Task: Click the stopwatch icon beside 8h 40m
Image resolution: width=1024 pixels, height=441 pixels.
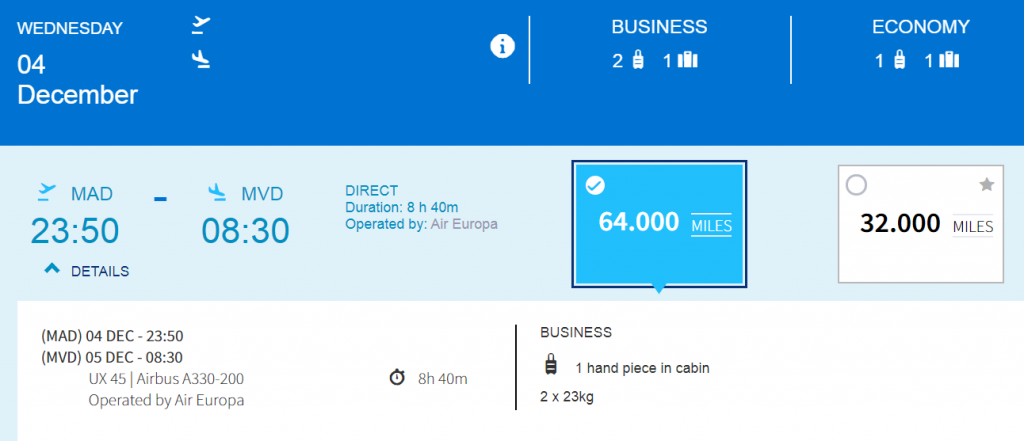Action: click(397, 378)
